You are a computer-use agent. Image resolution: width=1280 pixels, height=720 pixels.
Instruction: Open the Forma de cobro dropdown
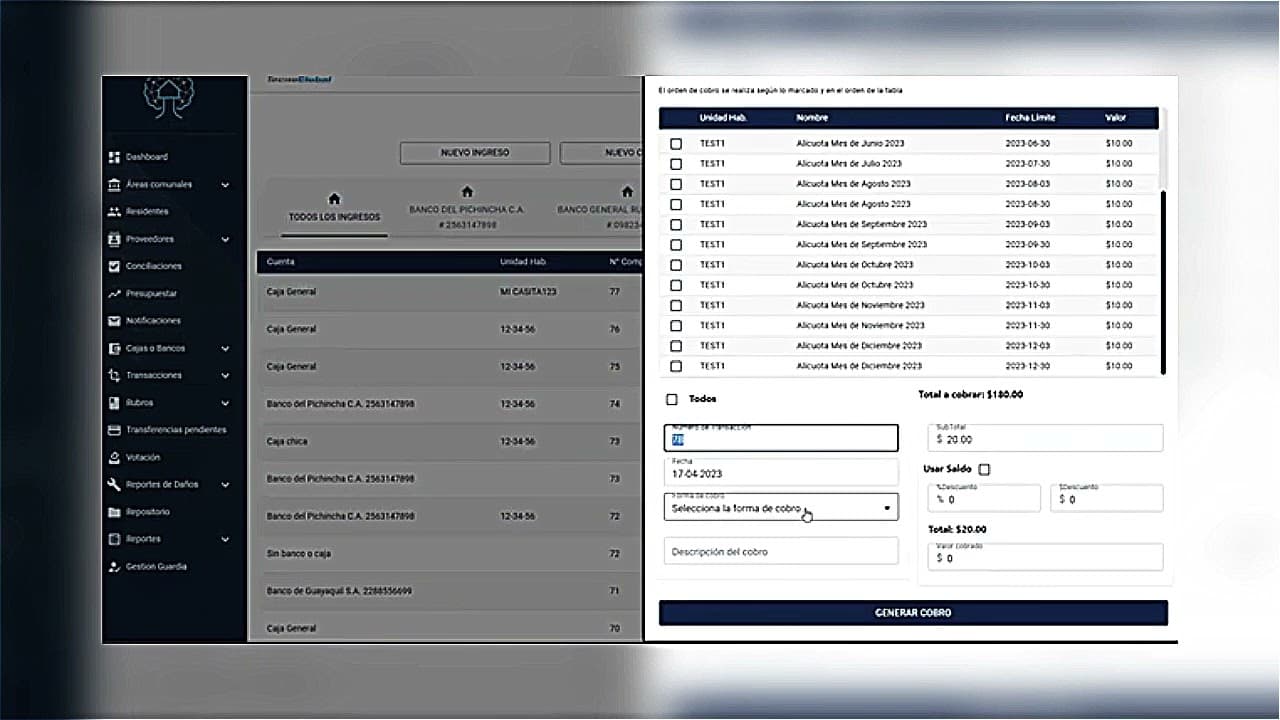point(781,507)
